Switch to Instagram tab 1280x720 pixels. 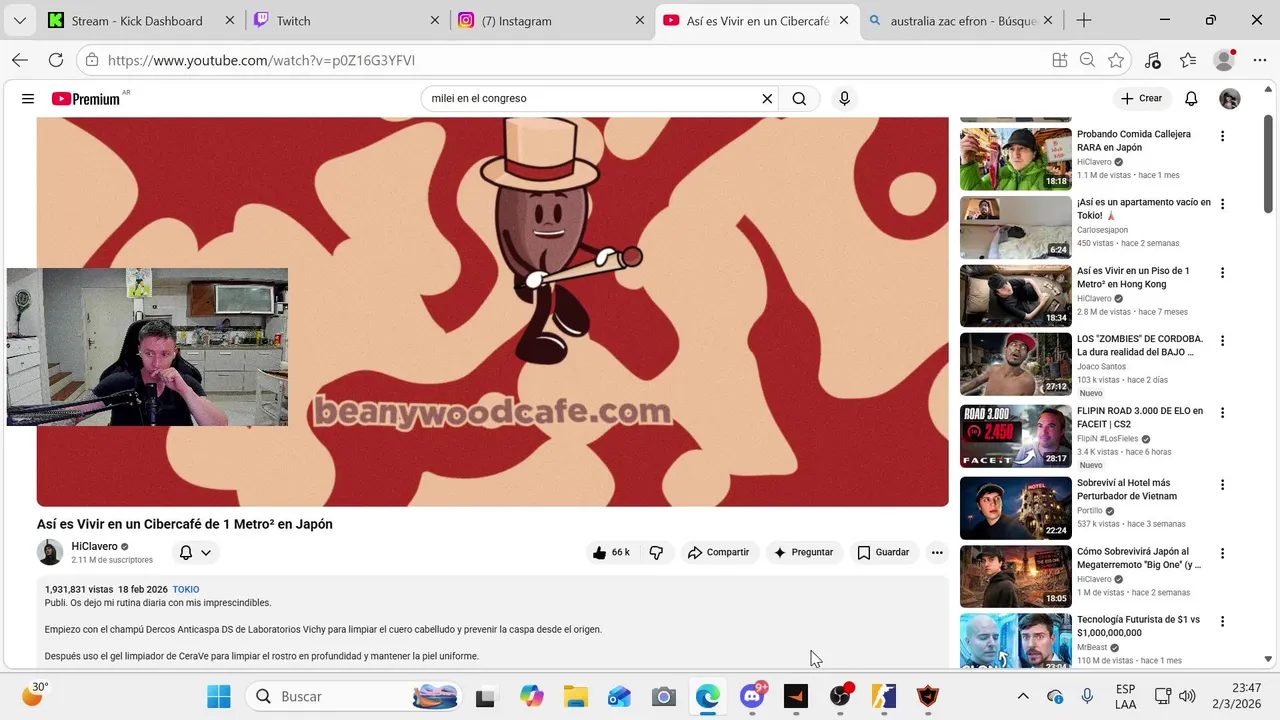(x=552, y=20)
